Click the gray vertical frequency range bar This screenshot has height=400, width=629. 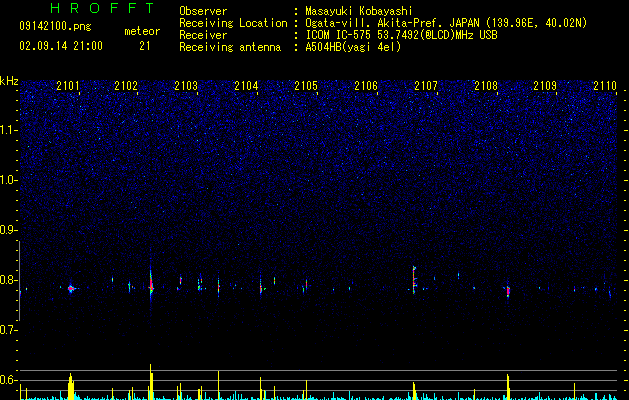pos(19,280)
